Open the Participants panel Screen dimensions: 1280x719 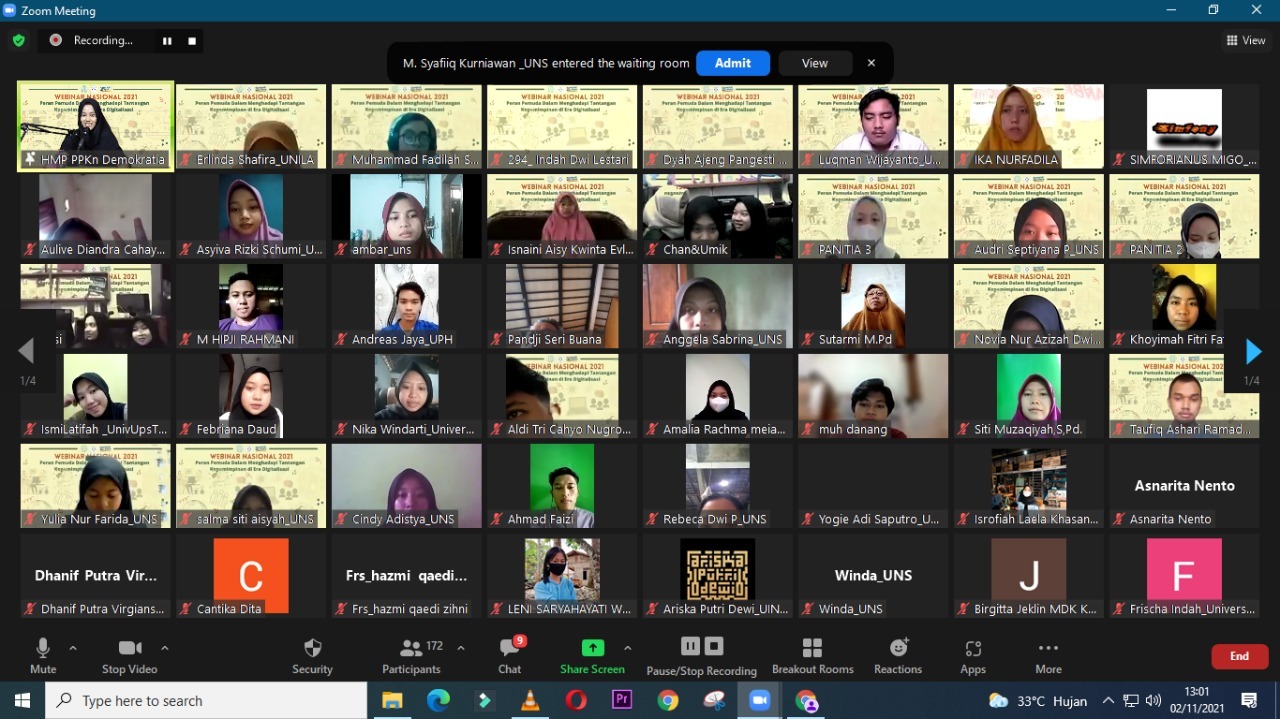coord(411,656)
